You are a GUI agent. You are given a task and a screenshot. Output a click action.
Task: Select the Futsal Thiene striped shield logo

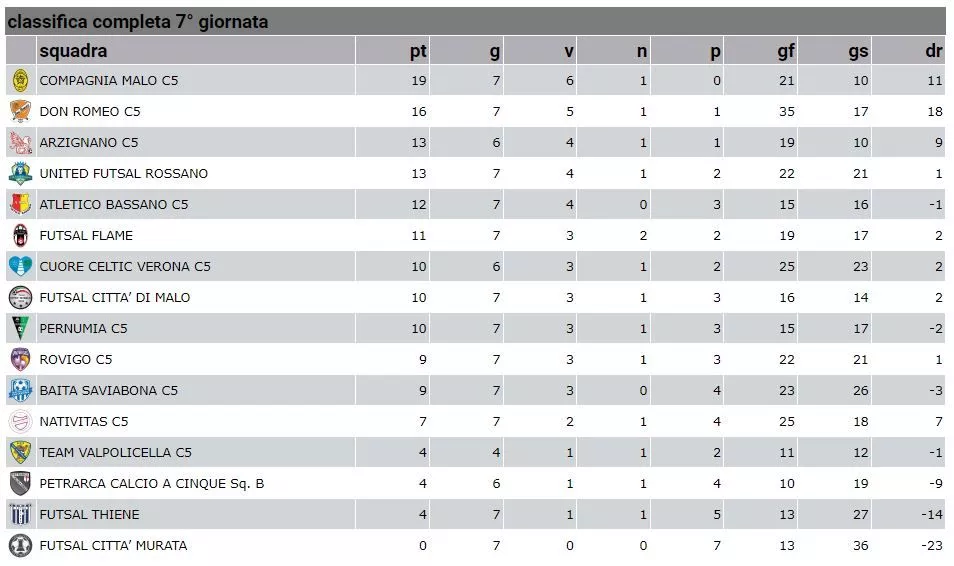21,514
